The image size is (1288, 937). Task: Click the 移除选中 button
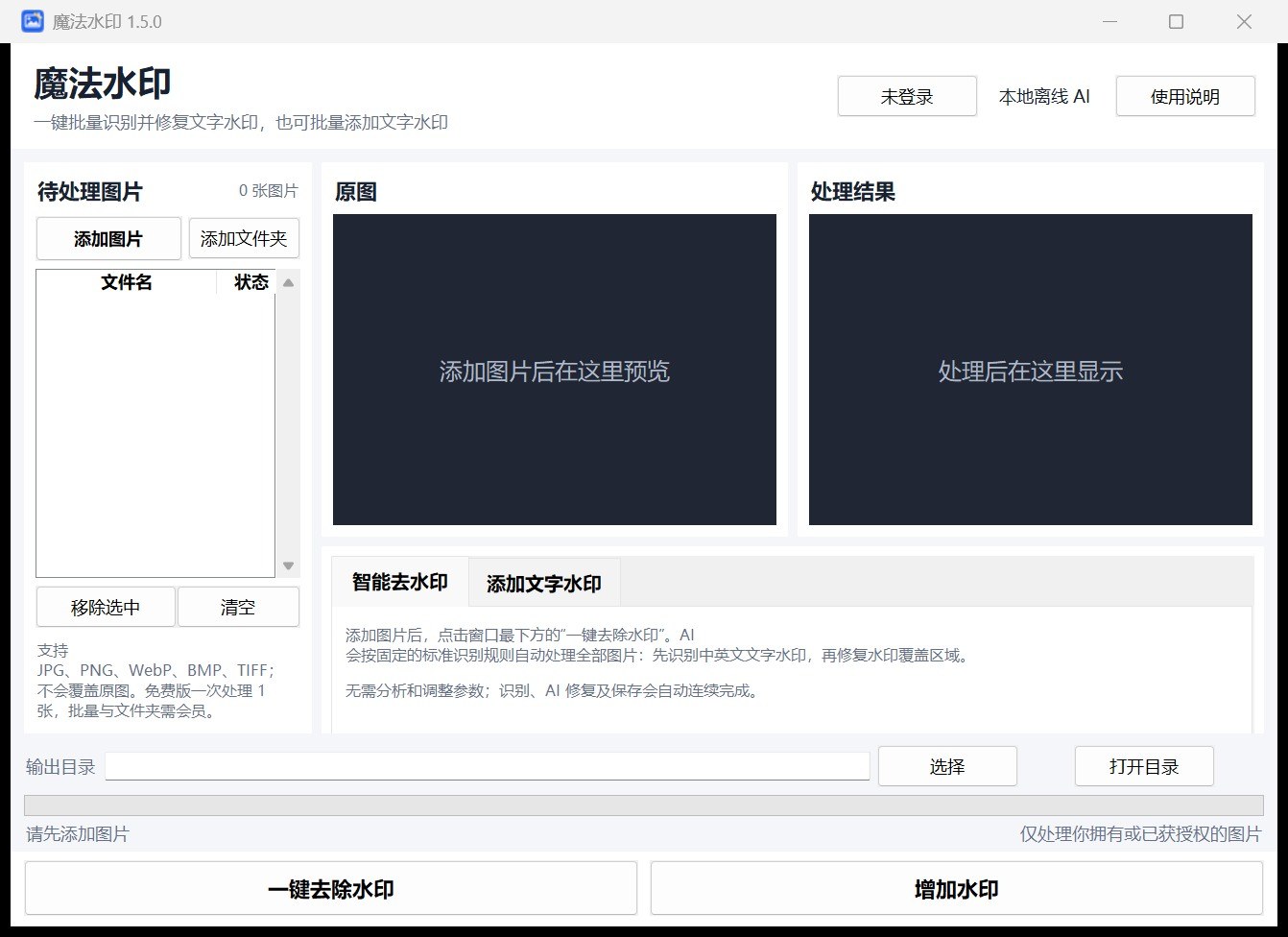pyautogui.click(x=106, y=607)
